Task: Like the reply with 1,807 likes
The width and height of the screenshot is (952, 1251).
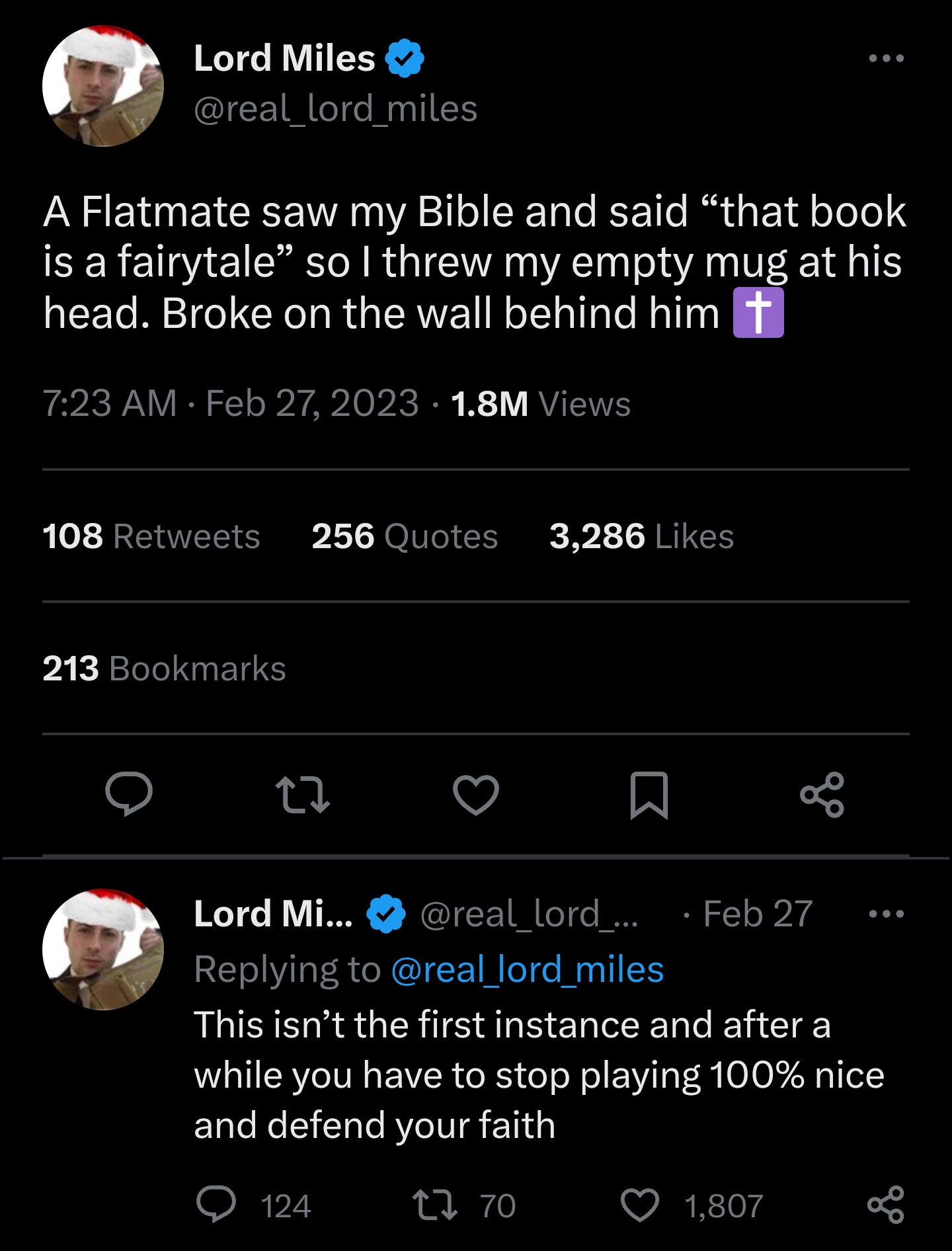Action: (x=640, y=1205)
